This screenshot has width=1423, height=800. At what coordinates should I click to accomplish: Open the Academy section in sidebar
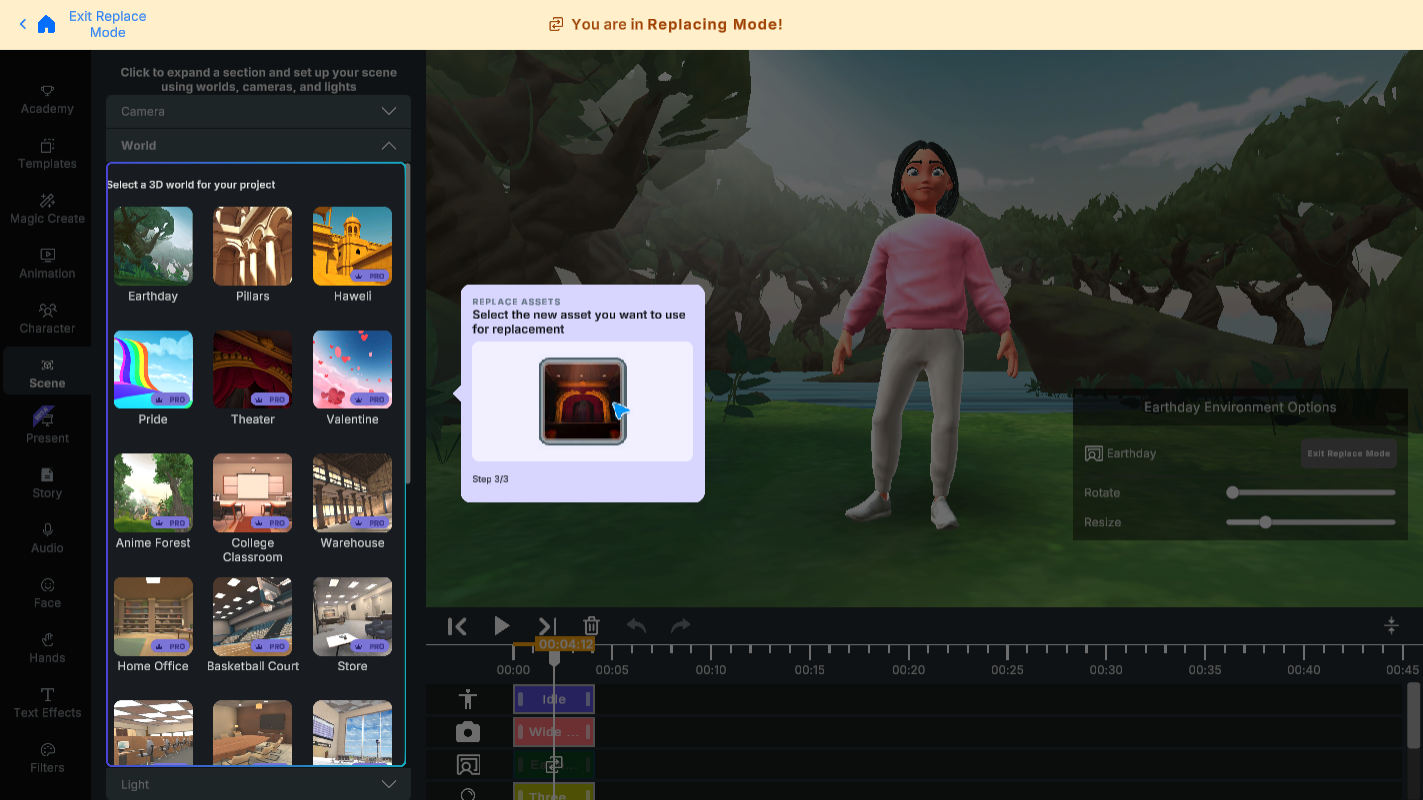pos(46,97)
